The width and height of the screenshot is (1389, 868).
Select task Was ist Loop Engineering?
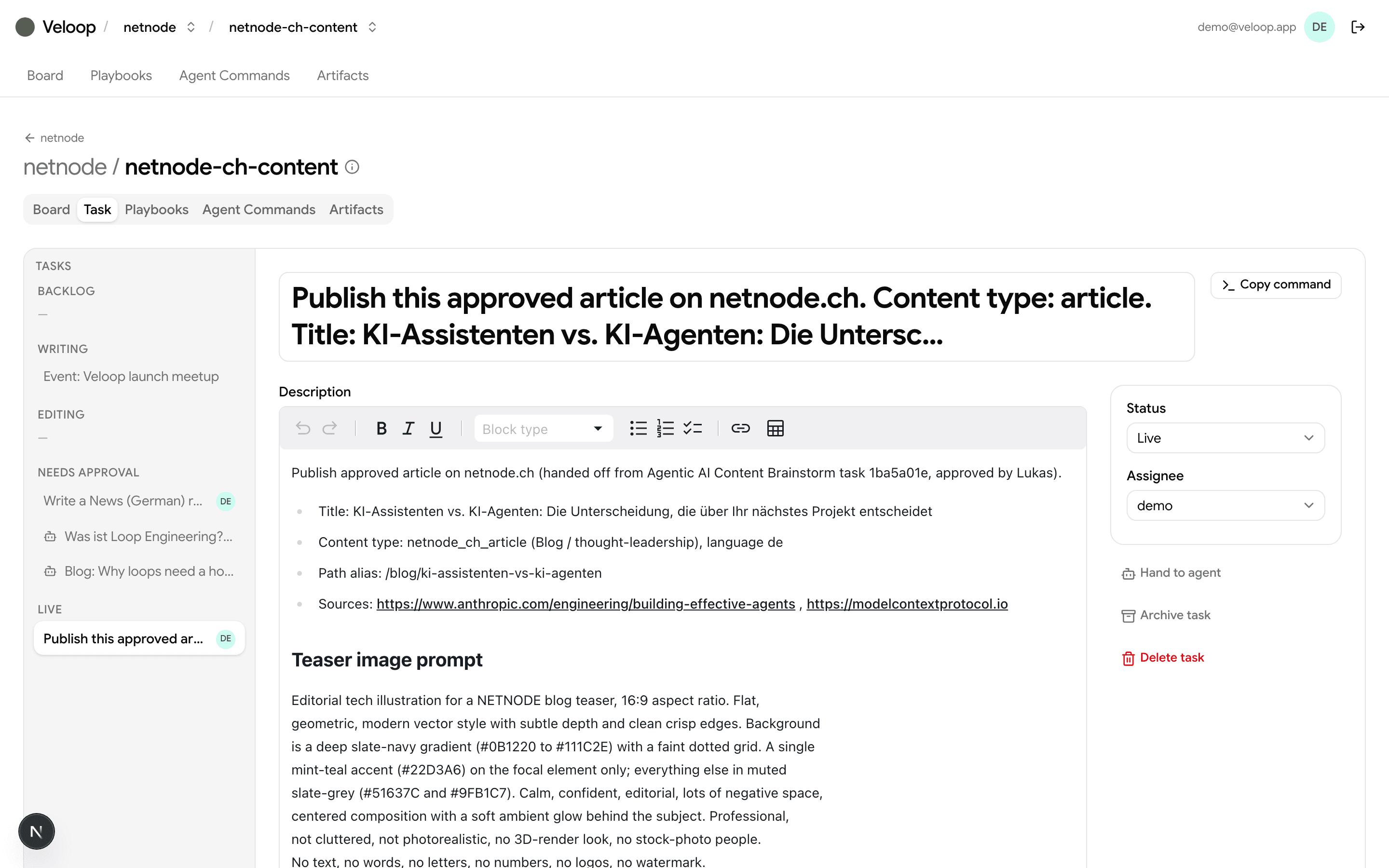(x=139, y=537)
